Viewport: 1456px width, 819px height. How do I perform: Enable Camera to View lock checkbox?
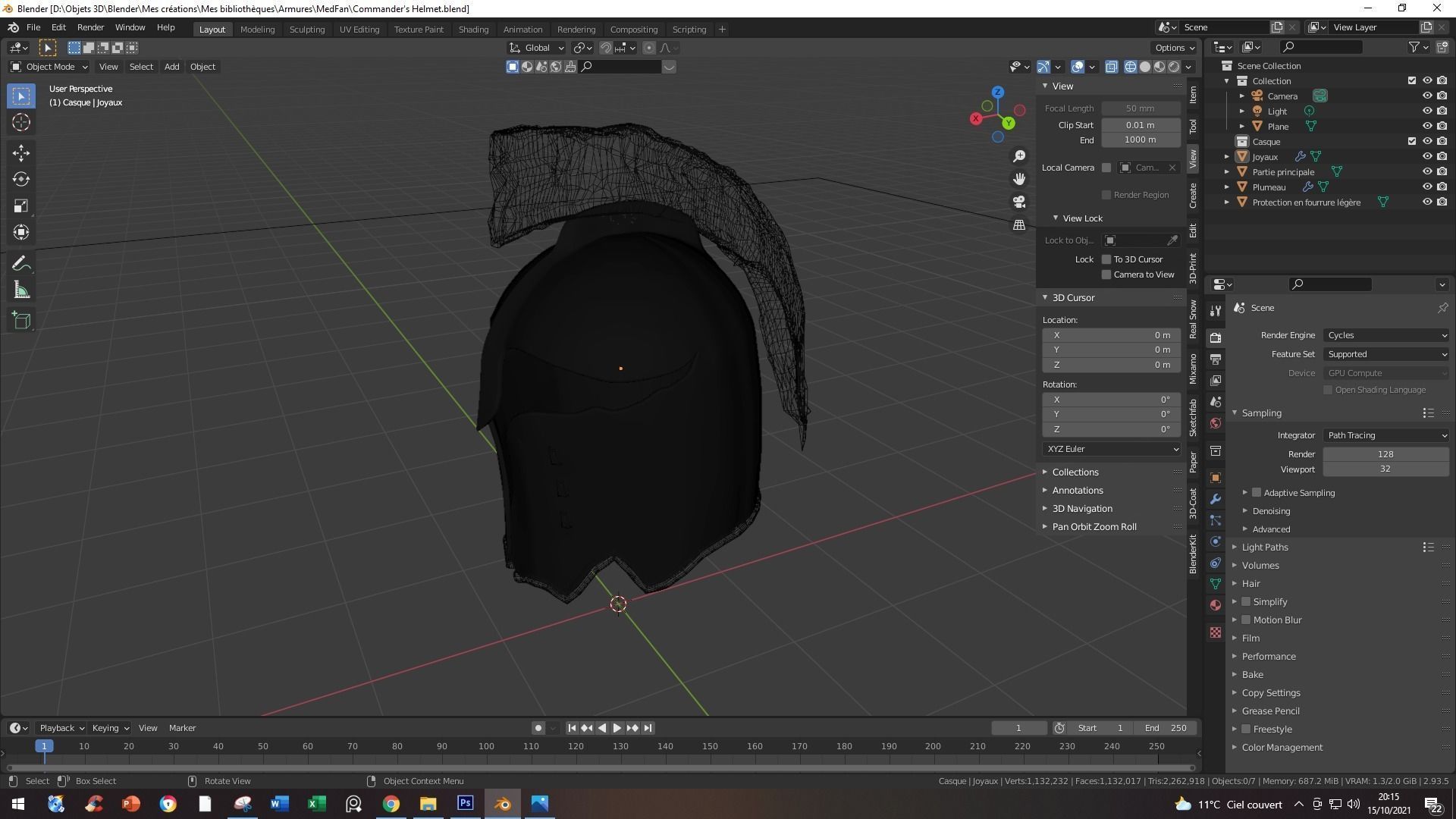click(x=1106, y=275)
